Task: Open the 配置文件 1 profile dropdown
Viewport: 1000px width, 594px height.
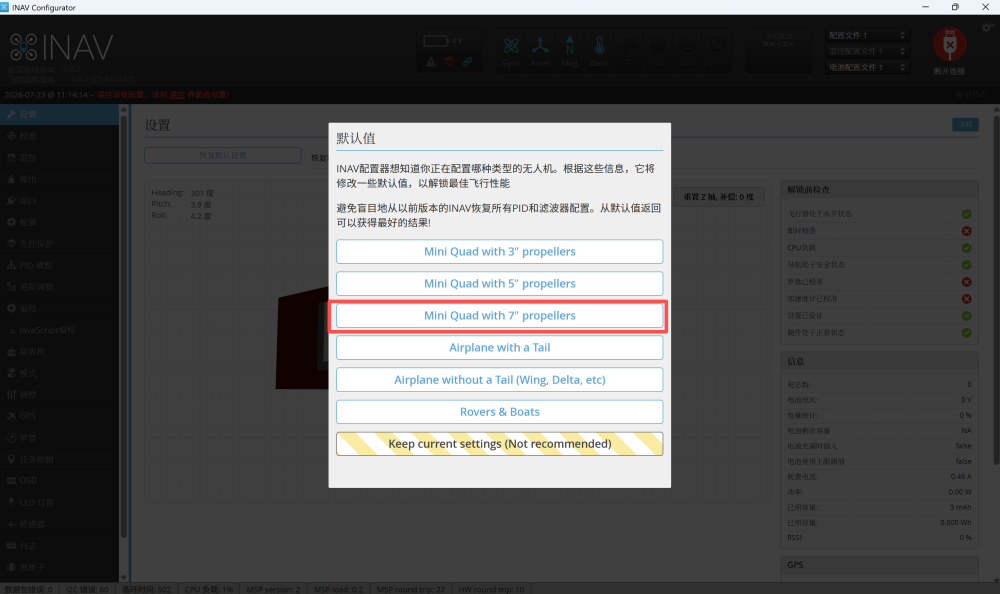Action: click(x=867, y=35)
